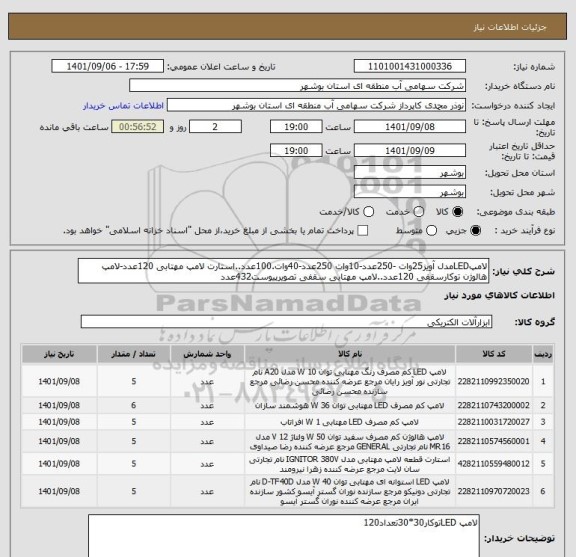Screen dimensions: 576x557
Task: Click item name لامپ کم مصرف LED مهتابی 1 W افراتاب
Action: [x=349, y=422]
